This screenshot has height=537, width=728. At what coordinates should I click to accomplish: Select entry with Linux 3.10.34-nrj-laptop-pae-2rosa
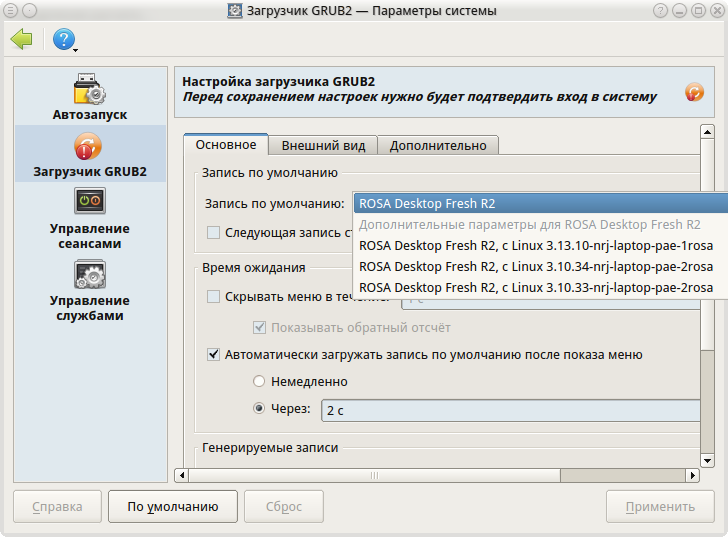pyautogui.click(x=540, y=266)
